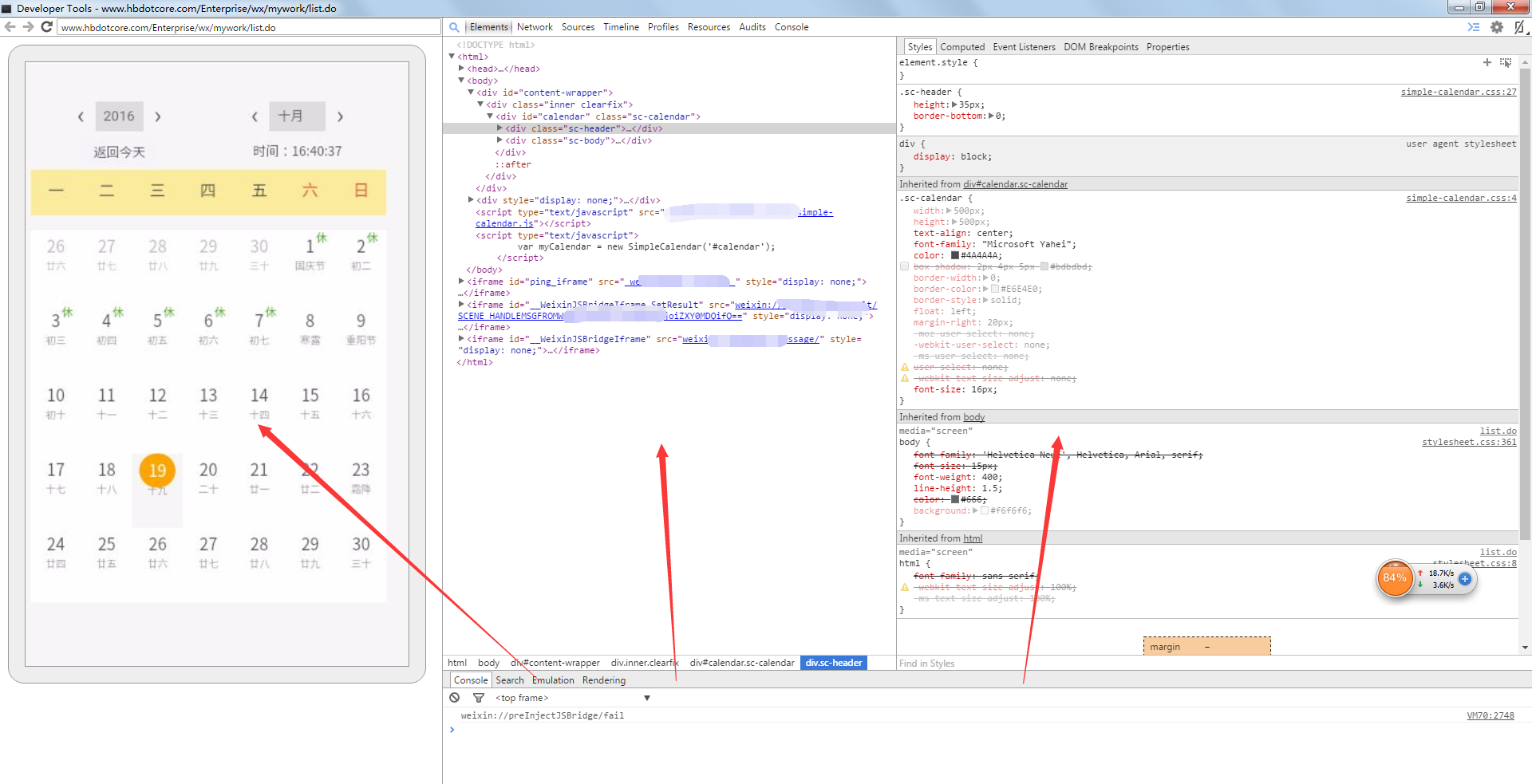This screenshot has width=1532, height=784.
Task: Go to next year in calendar
Action: 158,116
